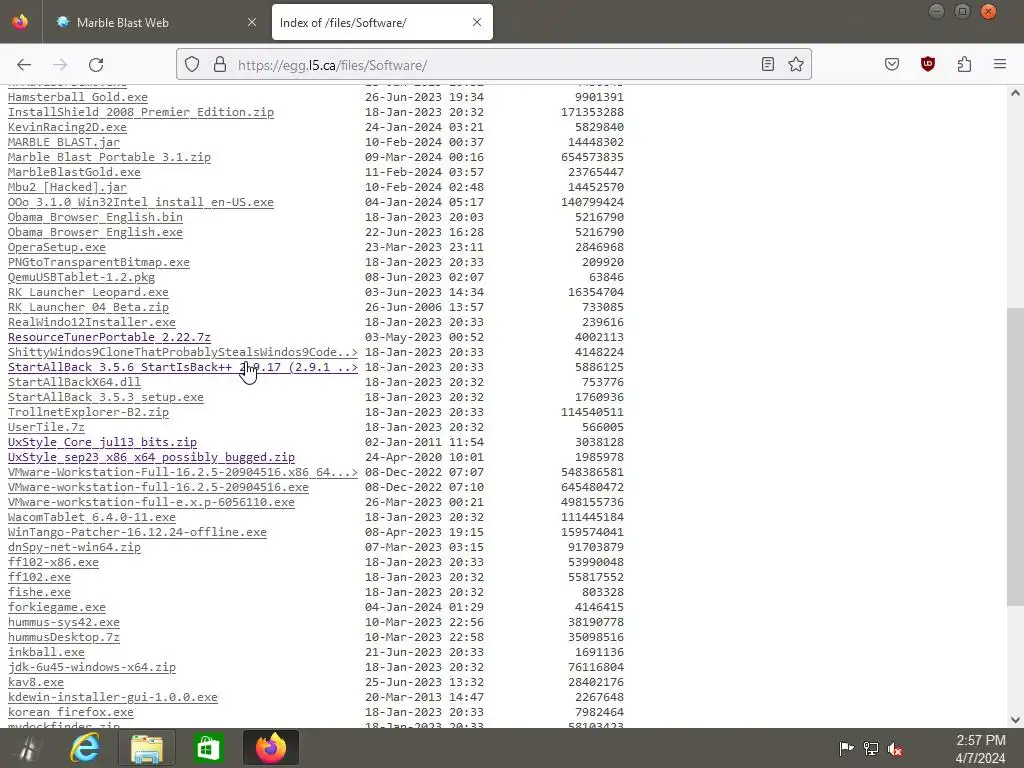Click RK_Launcher_04_Beta.zip link
Viewport: 1024px width, 768px height.
pyautogui.click(x=88, y=308)
